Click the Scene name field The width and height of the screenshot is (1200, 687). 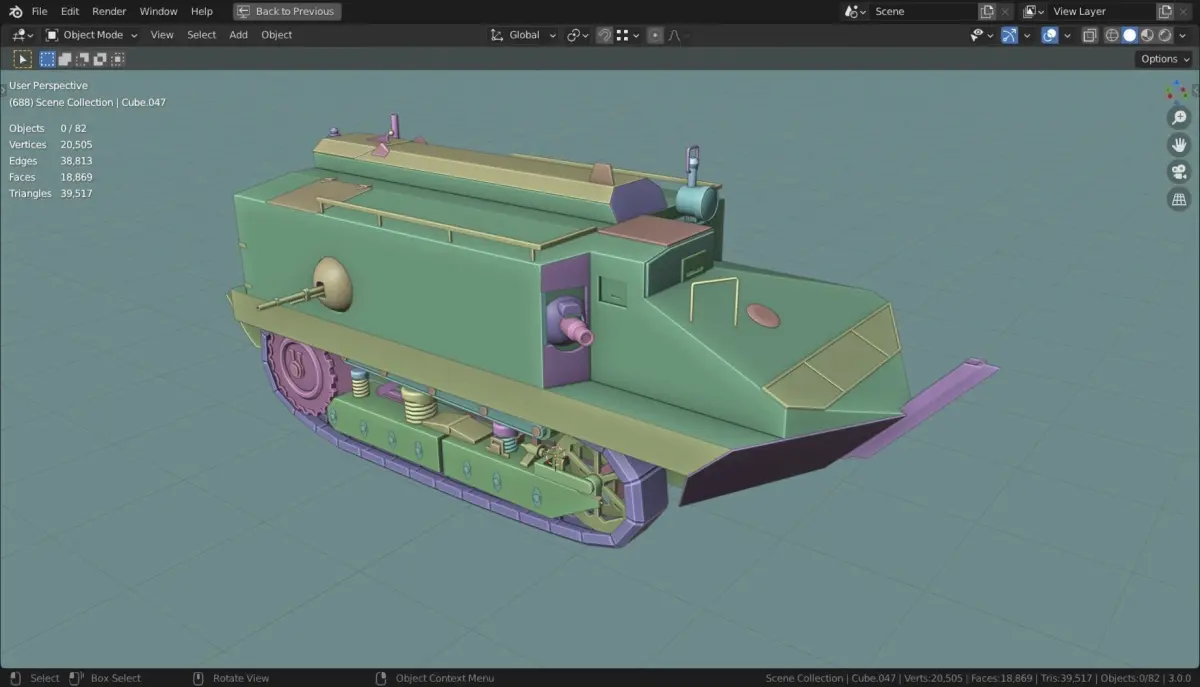pyautogui.click(x=924, y=11)
